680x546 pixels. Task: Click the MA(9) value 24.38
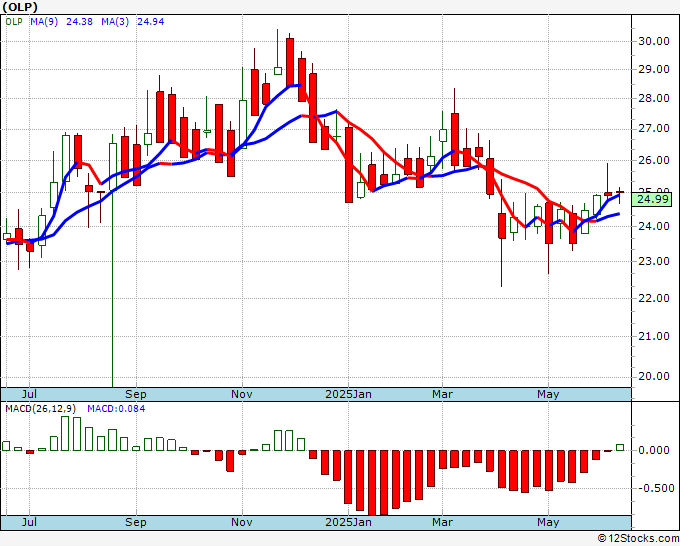79,22
